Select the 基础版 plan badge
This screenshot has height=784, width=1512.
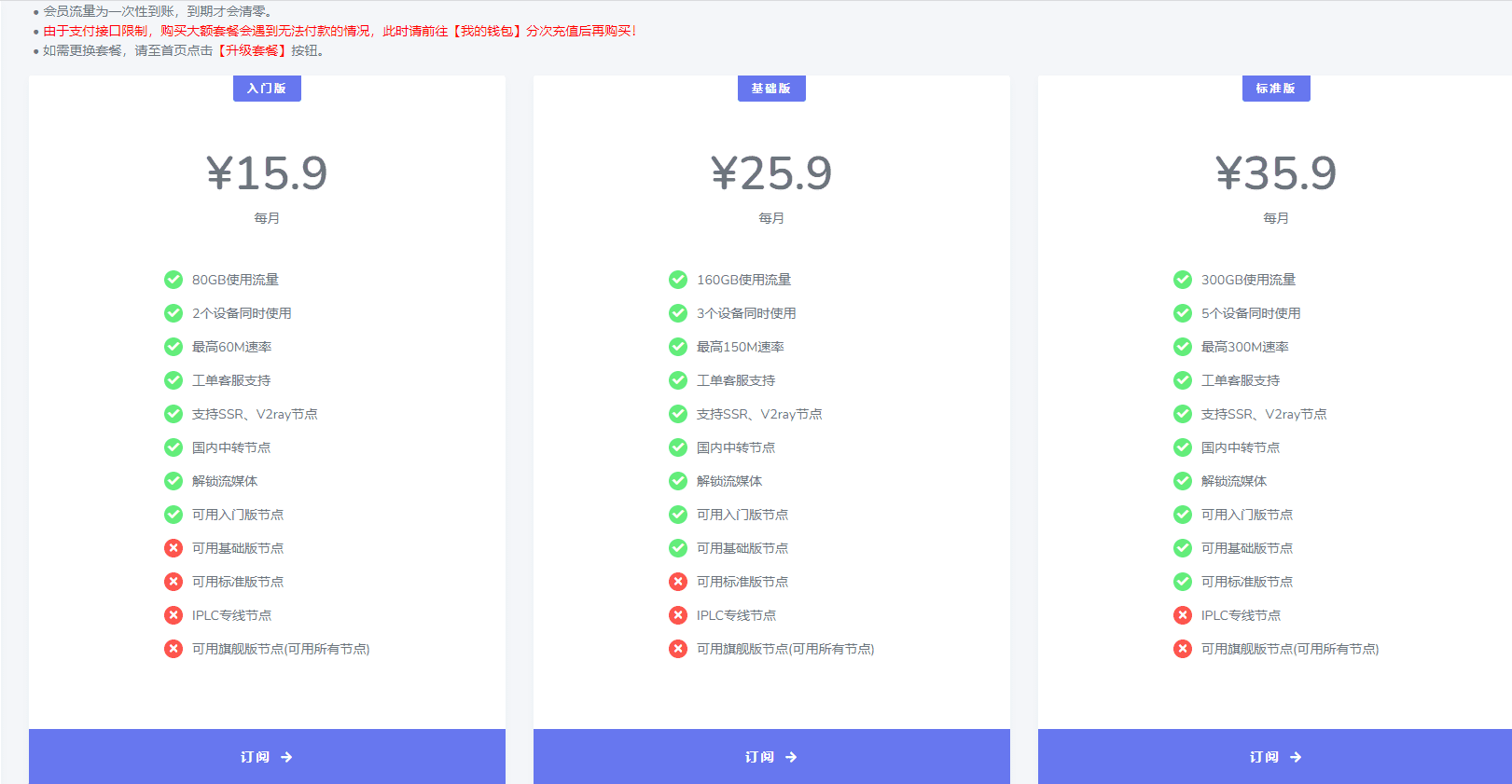pos(771,89)
